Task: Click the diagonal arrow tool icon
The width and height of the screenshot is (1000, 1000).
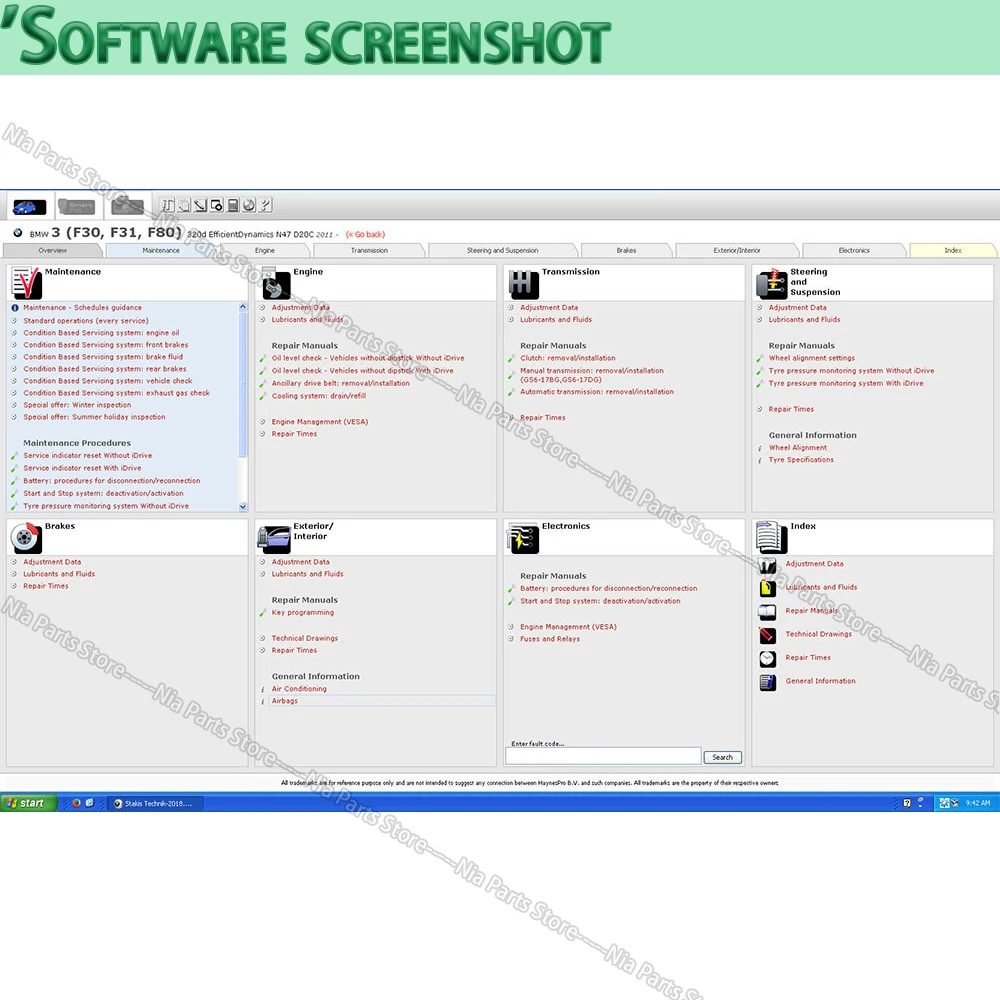Action: coord(200,205)
